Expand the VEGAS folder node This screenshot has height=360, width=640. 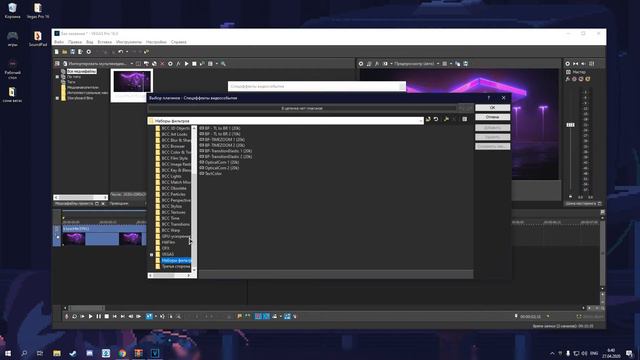point(151,254)
